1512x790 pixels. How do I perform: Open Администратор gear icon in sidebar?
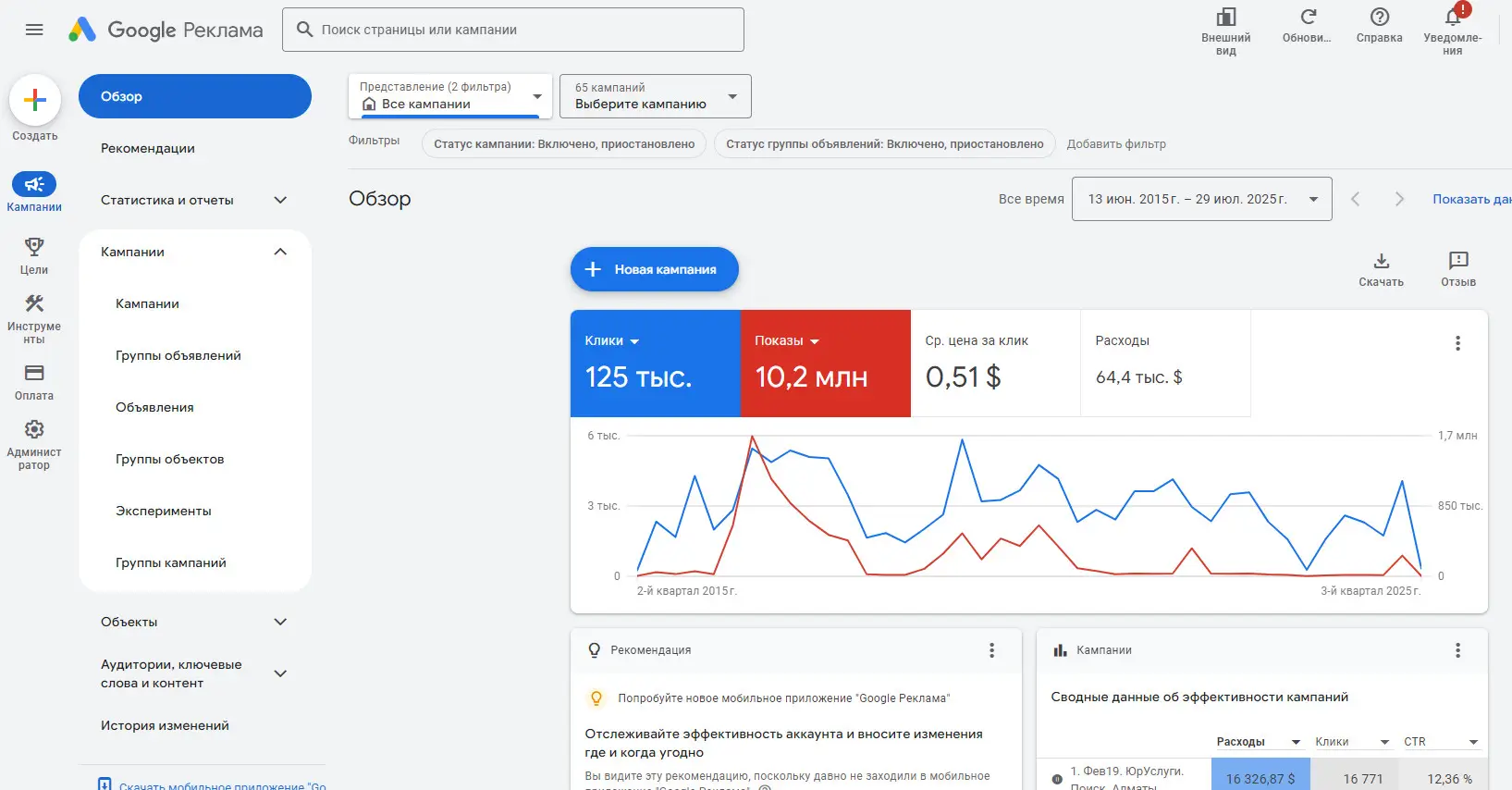(34, 430)
